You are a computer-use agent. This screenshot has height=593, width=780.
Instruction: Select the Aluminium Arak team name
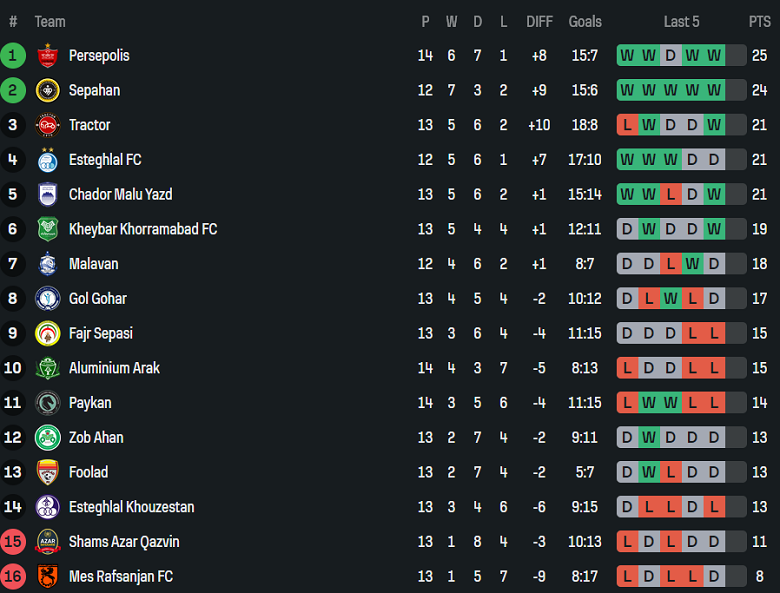point(114,368)
